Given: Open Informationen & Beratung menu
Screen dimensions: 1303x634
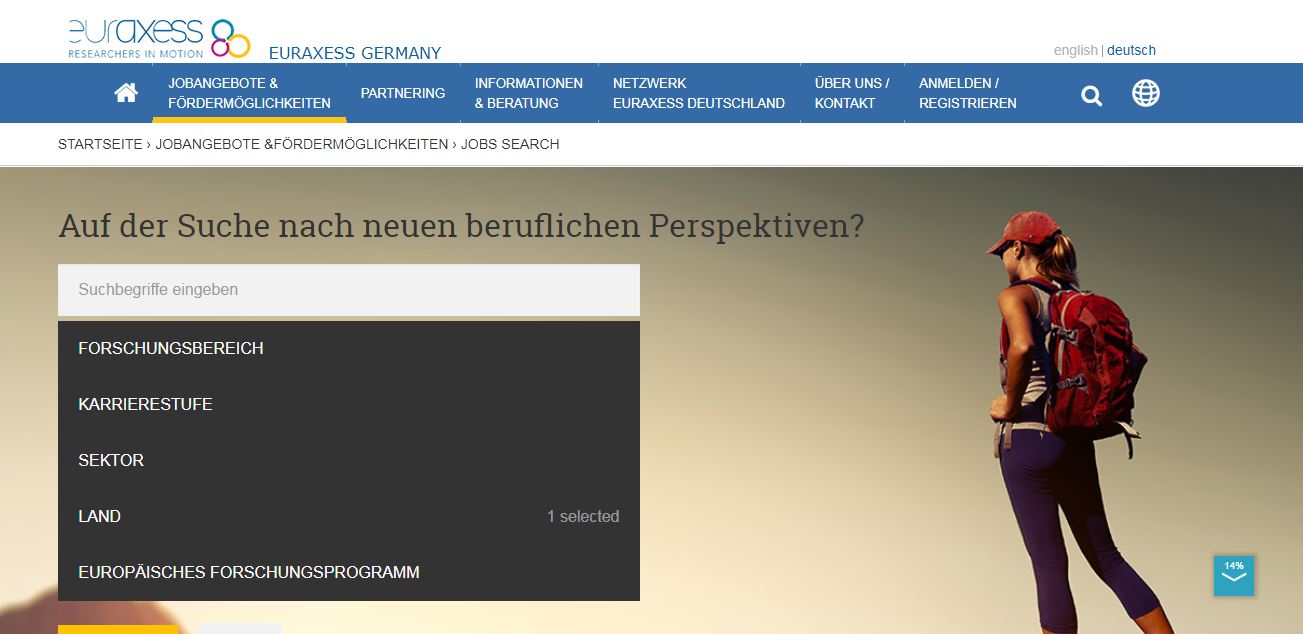Looking at the screenshot, I should (x=529, y=93).
